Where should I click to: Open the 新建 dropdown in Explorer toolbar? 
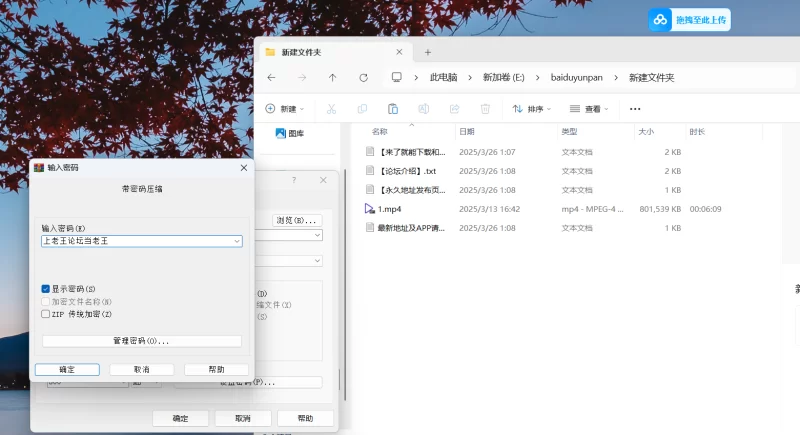pos(286,109)
